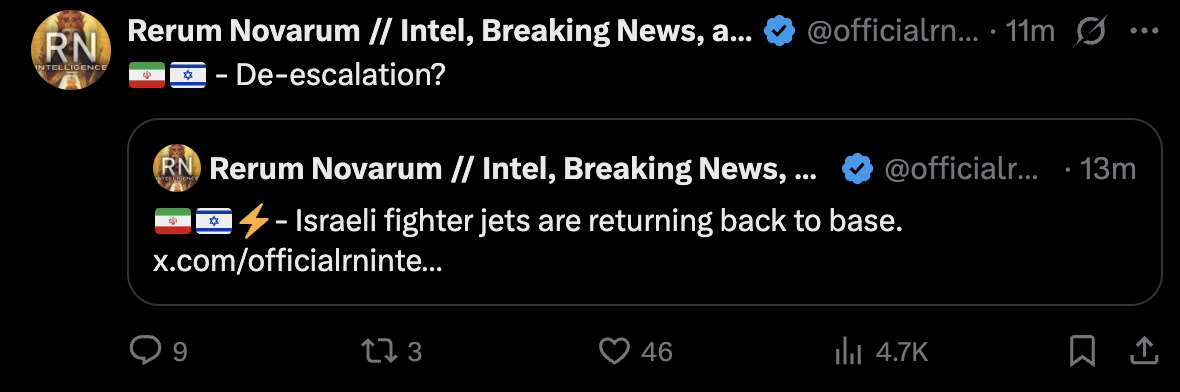Screen dimensions: 1180x392
Task: Click the Grok slashed-circle icon
Action: [x=1090, y=32]
